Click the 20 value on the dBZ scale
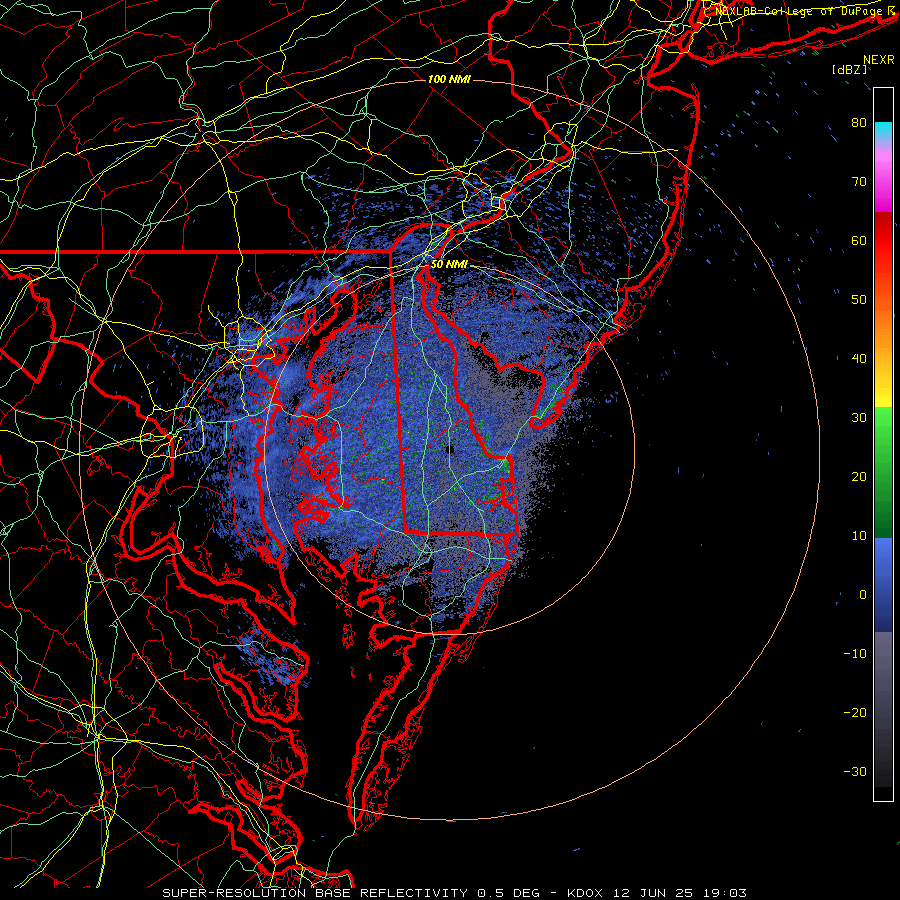This screenshot has height=900, width=900. [859, 477]
